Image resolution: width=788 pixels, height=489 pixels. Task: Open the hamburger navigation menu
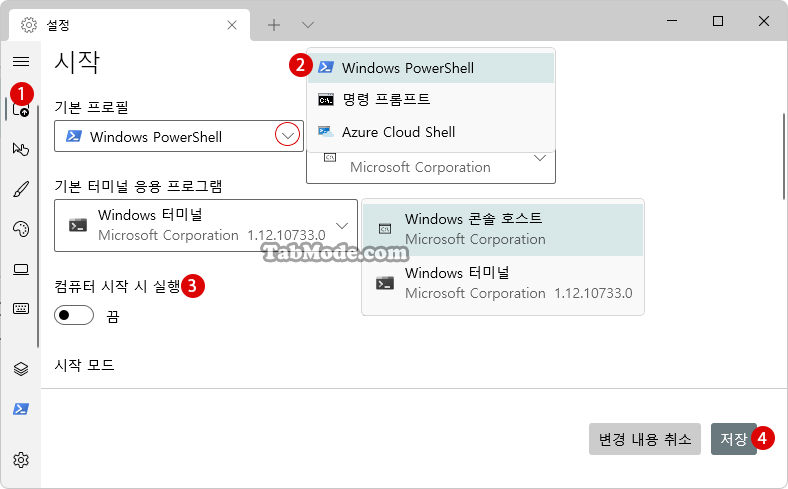[x=21, y=61]
